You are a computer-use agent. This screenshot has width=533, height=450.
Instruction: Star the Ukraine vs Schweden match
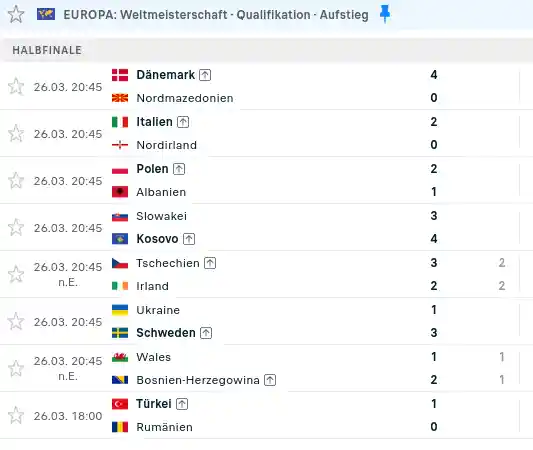point(16,321)
